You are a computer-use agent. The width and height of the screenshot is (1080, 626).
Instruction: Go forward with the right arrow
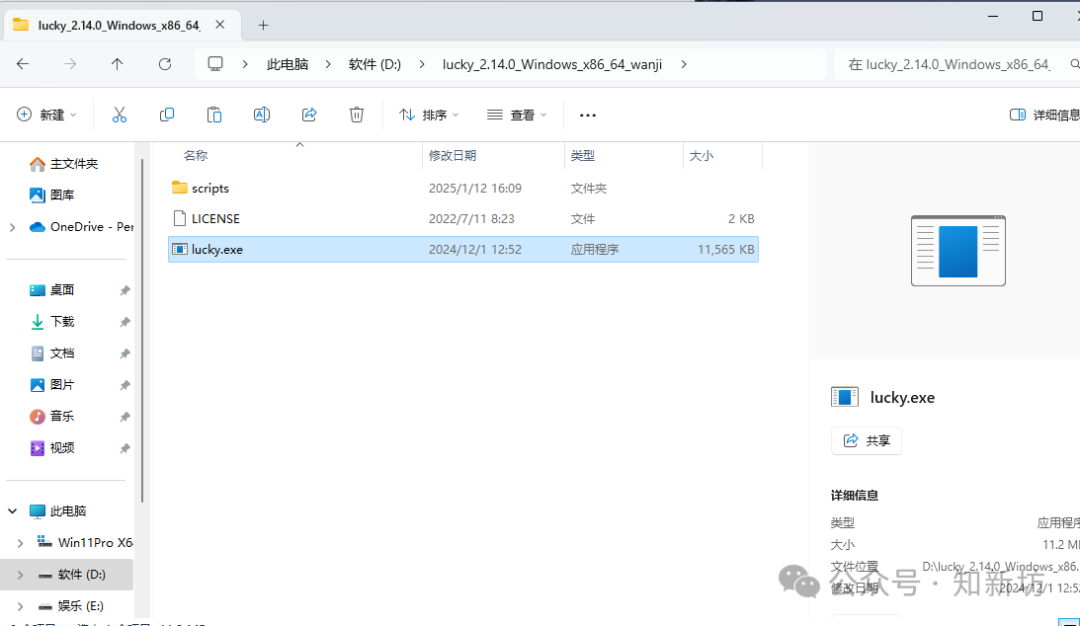[x=70, y=64]
